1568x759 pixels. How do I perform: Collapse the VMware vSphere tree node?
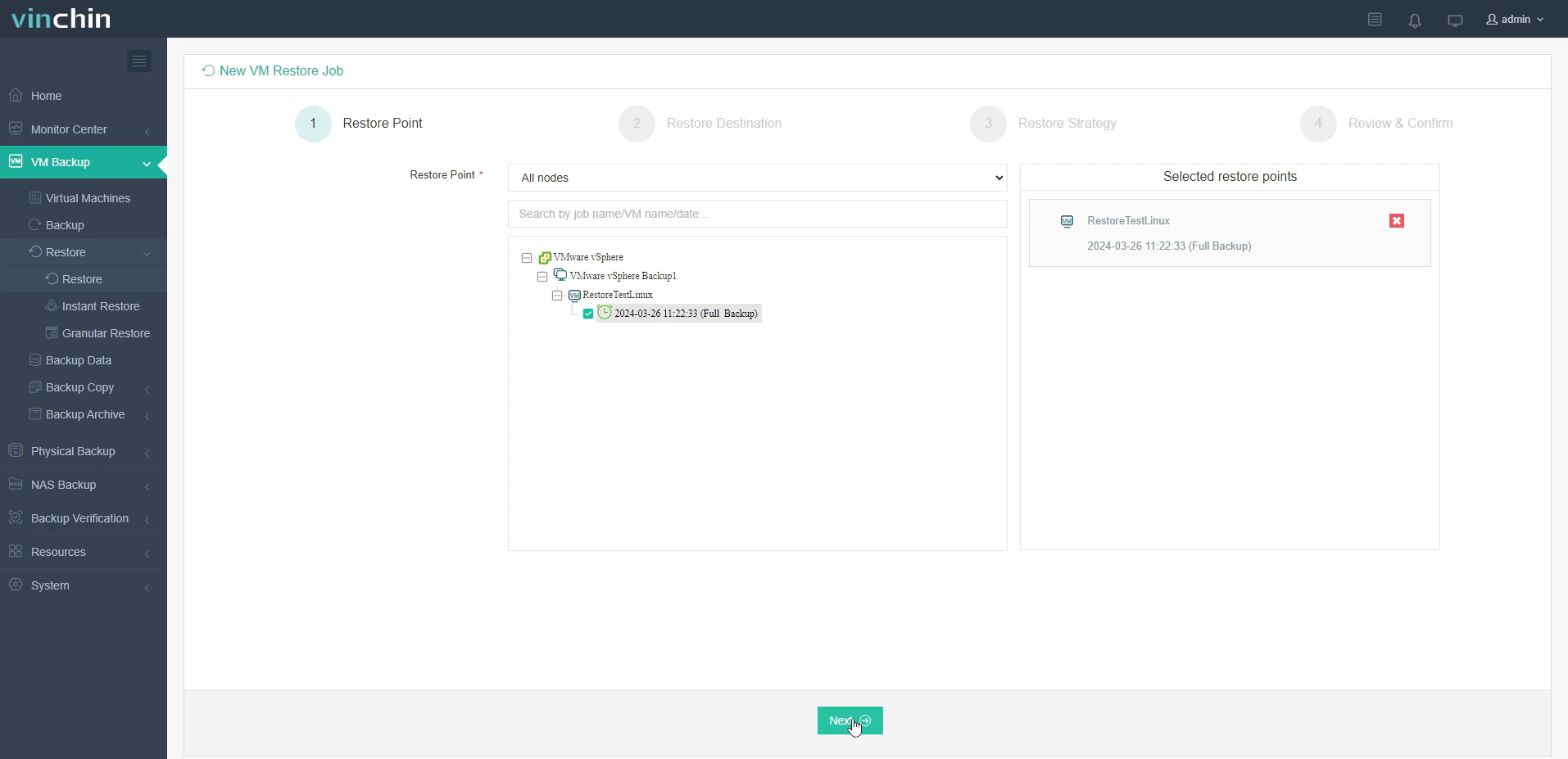527,258
